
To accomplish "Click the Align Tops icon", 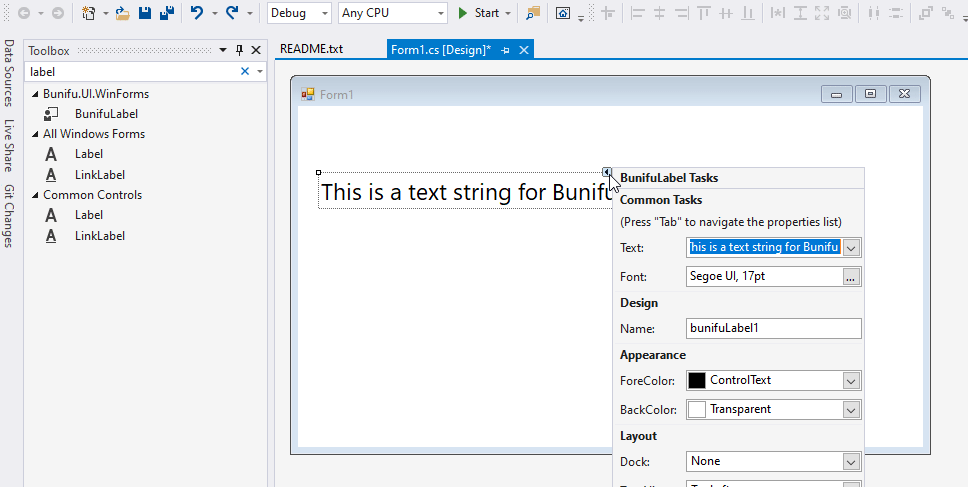I will coord(704,13).
